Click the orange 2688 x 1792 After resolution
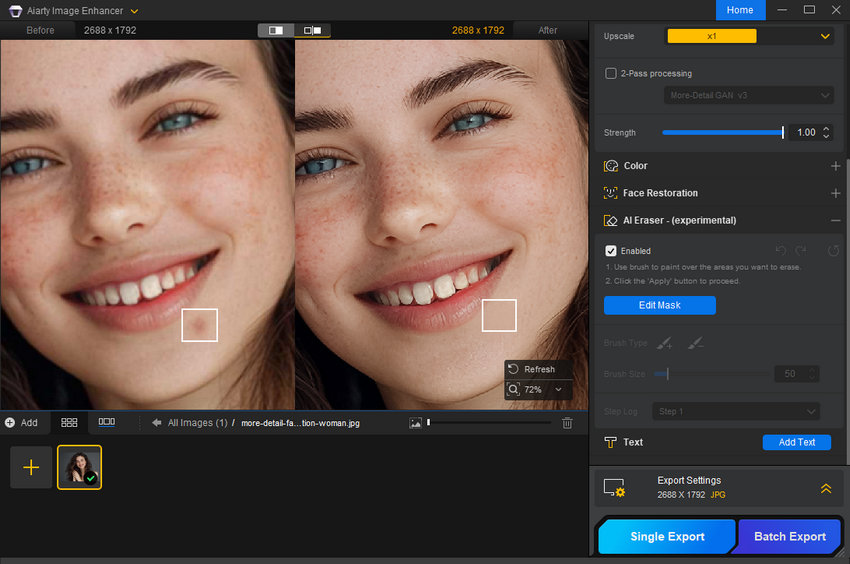The width and height of the screenshot is (850, 564). [478, 30]
